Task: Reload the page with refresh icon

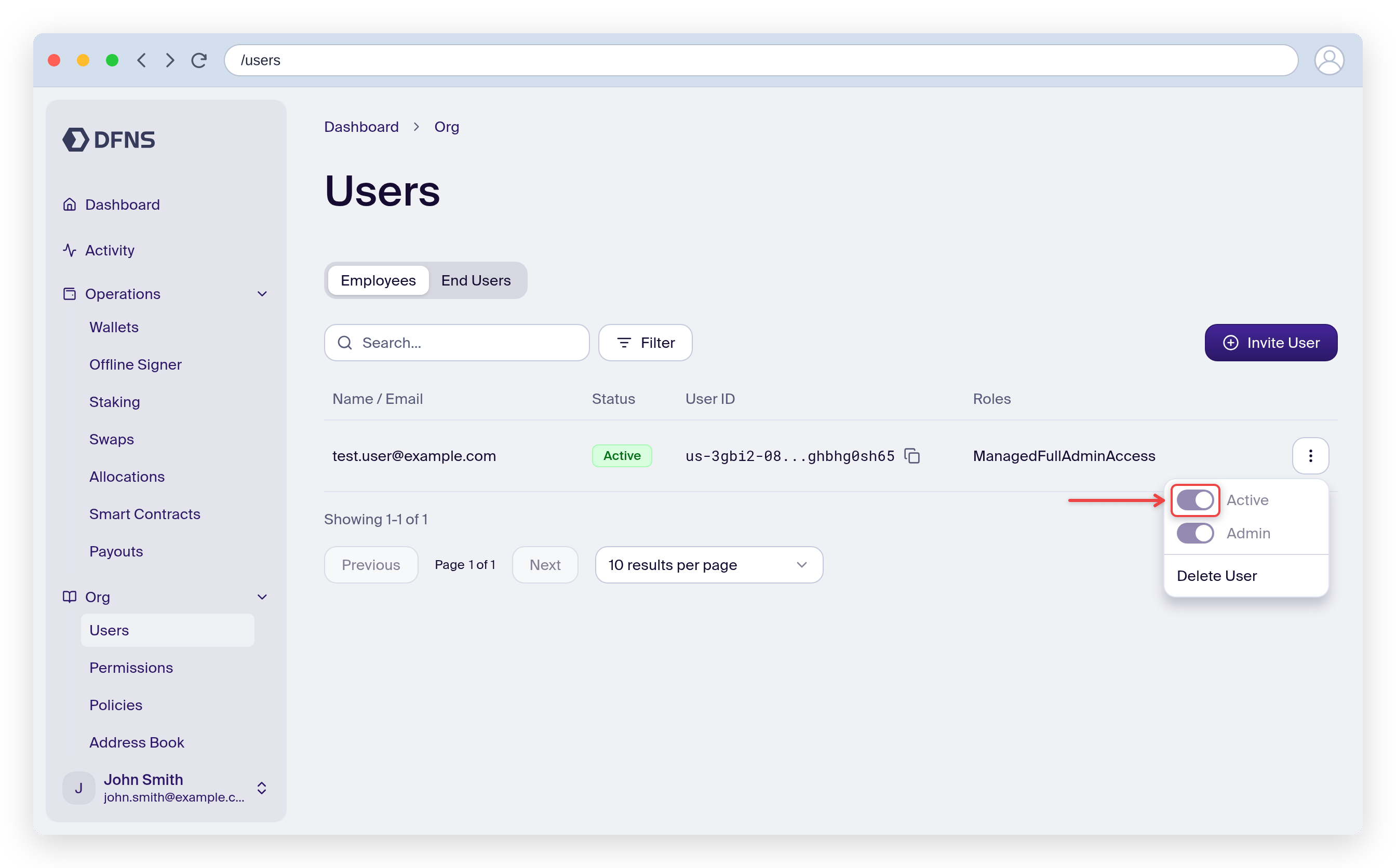Action: tap(199, 60)
